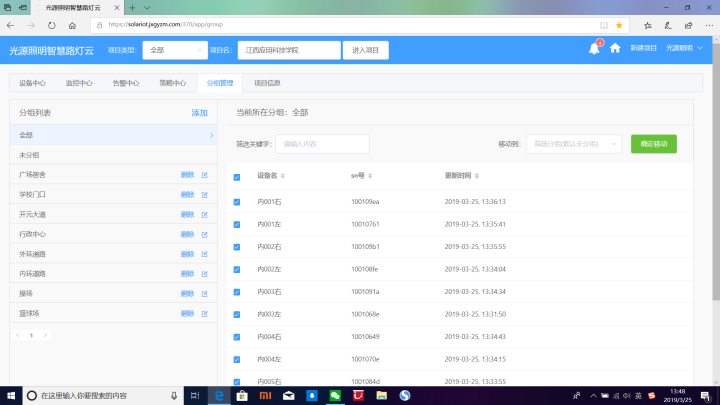Select the 分组管理 tab
This screenshot has width=720, height=405.
point(220,83)
